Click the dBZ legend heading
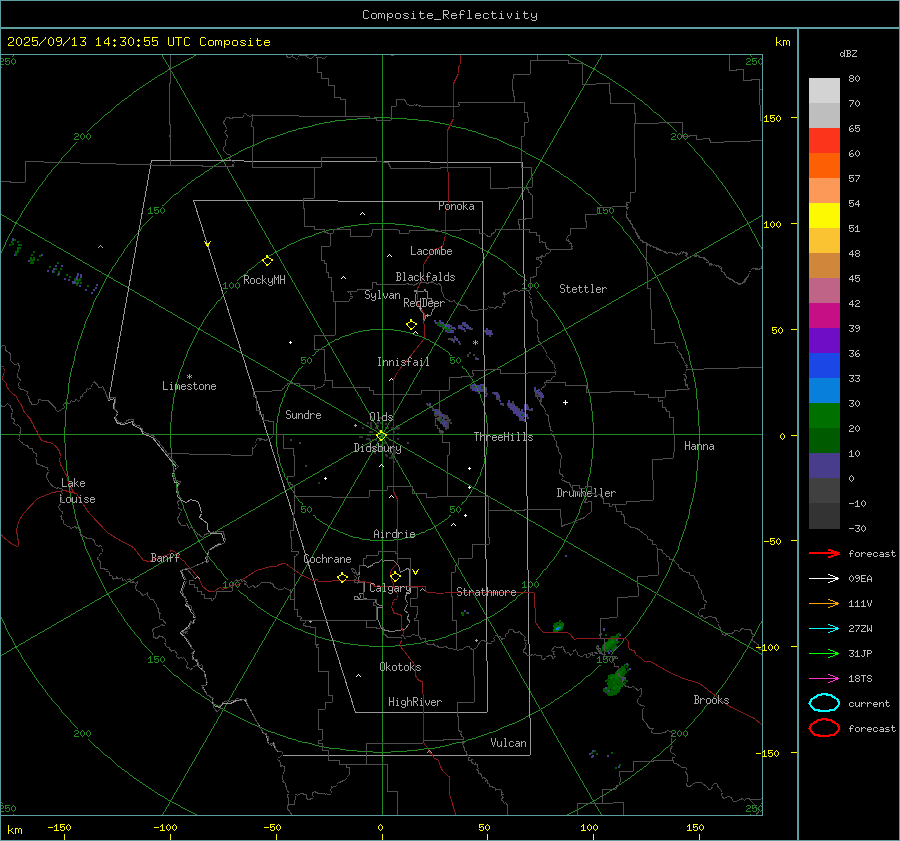Image resolution: width=900 pixels, height=841 pixels. [x=848, y=53]
